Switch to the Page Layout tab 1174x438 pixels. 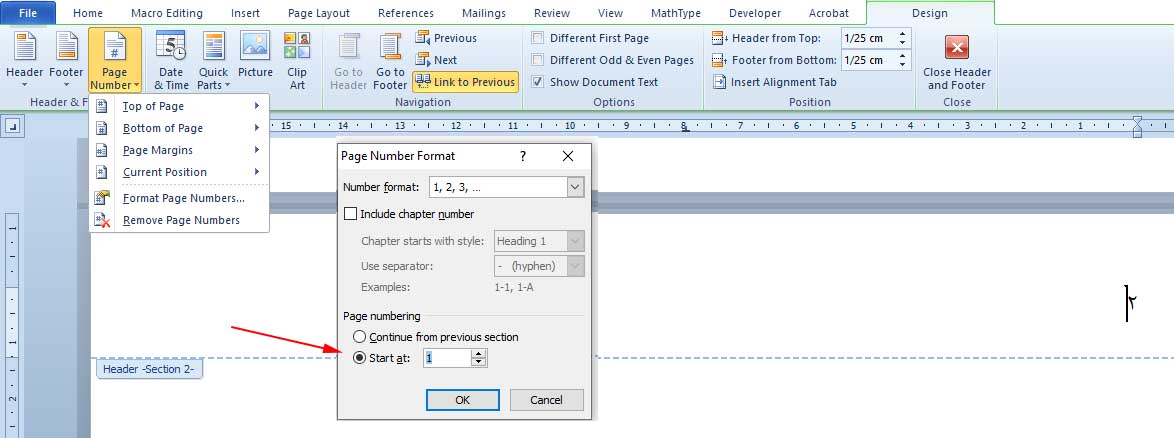[x=319, y=13]
